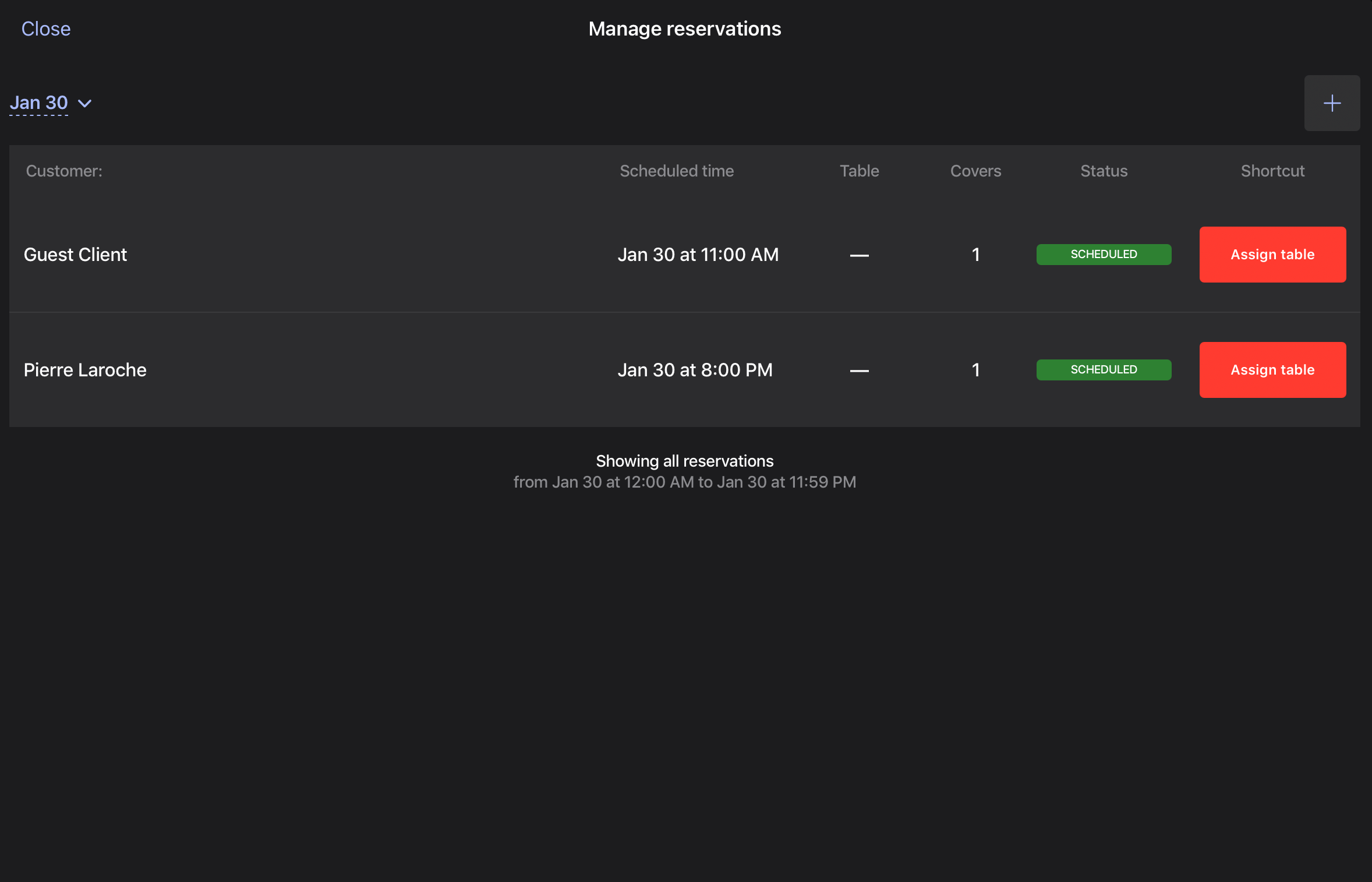The image size is (1372, 882).
Task: Click the Scheduled time column header
Action: pos(677,171)
